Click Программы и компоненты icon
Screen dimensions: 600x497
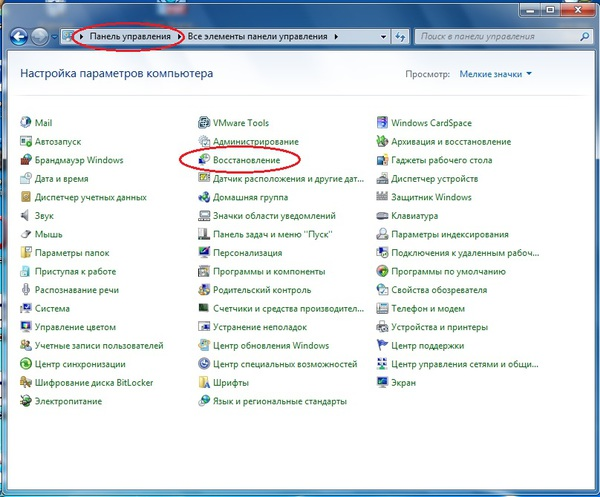pos(204,271)
